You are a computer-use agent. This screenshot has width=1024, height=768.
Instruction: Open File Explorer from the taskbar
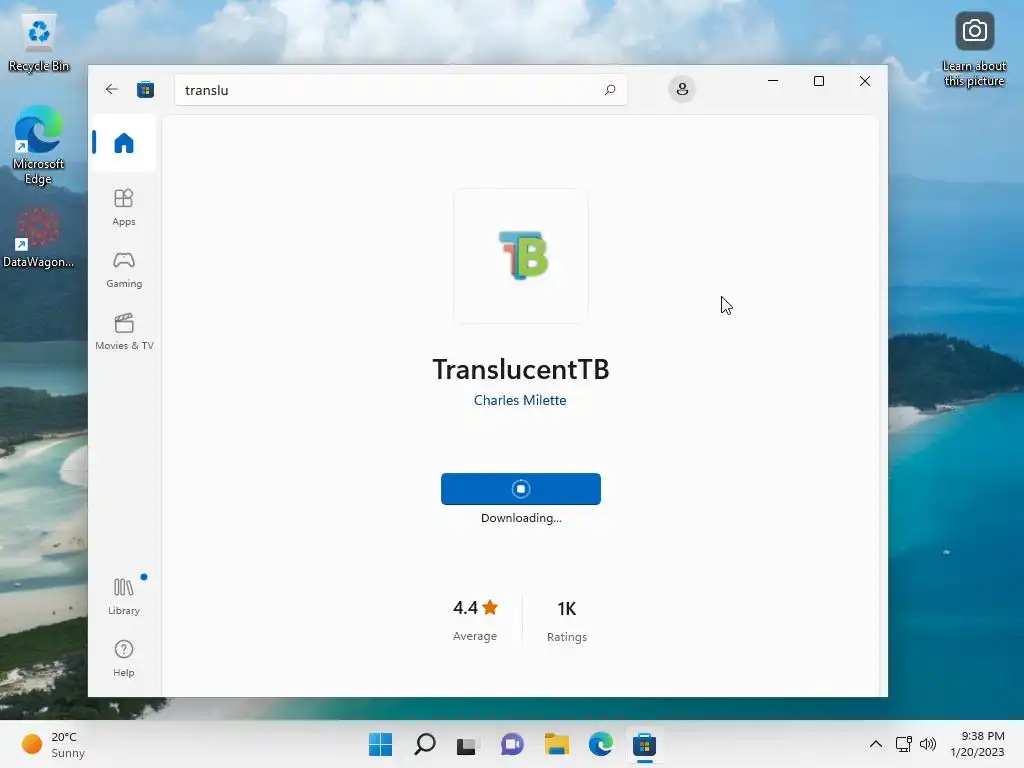click(x=556, y=744)
